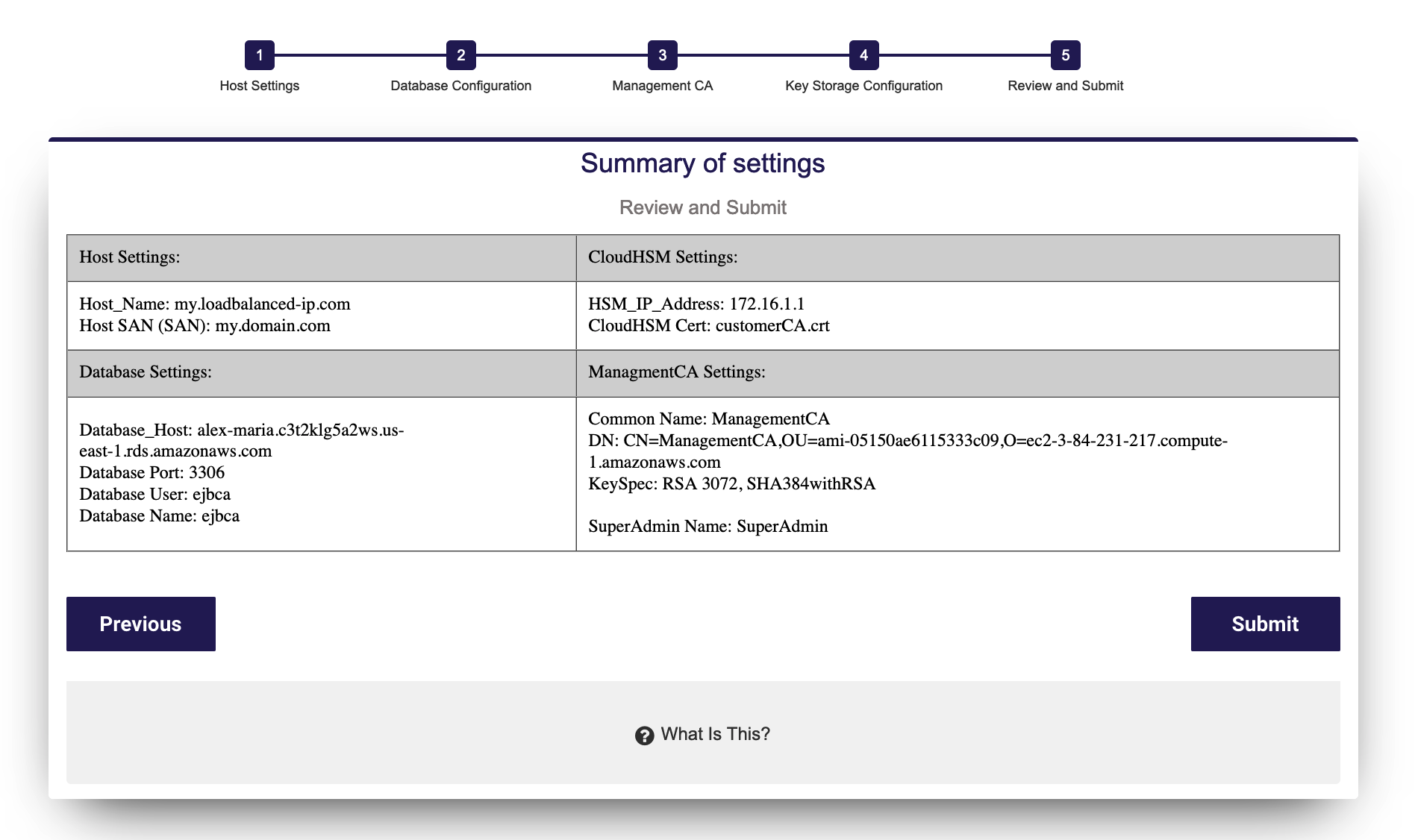Select the step 3 number badge
This screenshot has width=1415, height=840.
coord(662,55)
